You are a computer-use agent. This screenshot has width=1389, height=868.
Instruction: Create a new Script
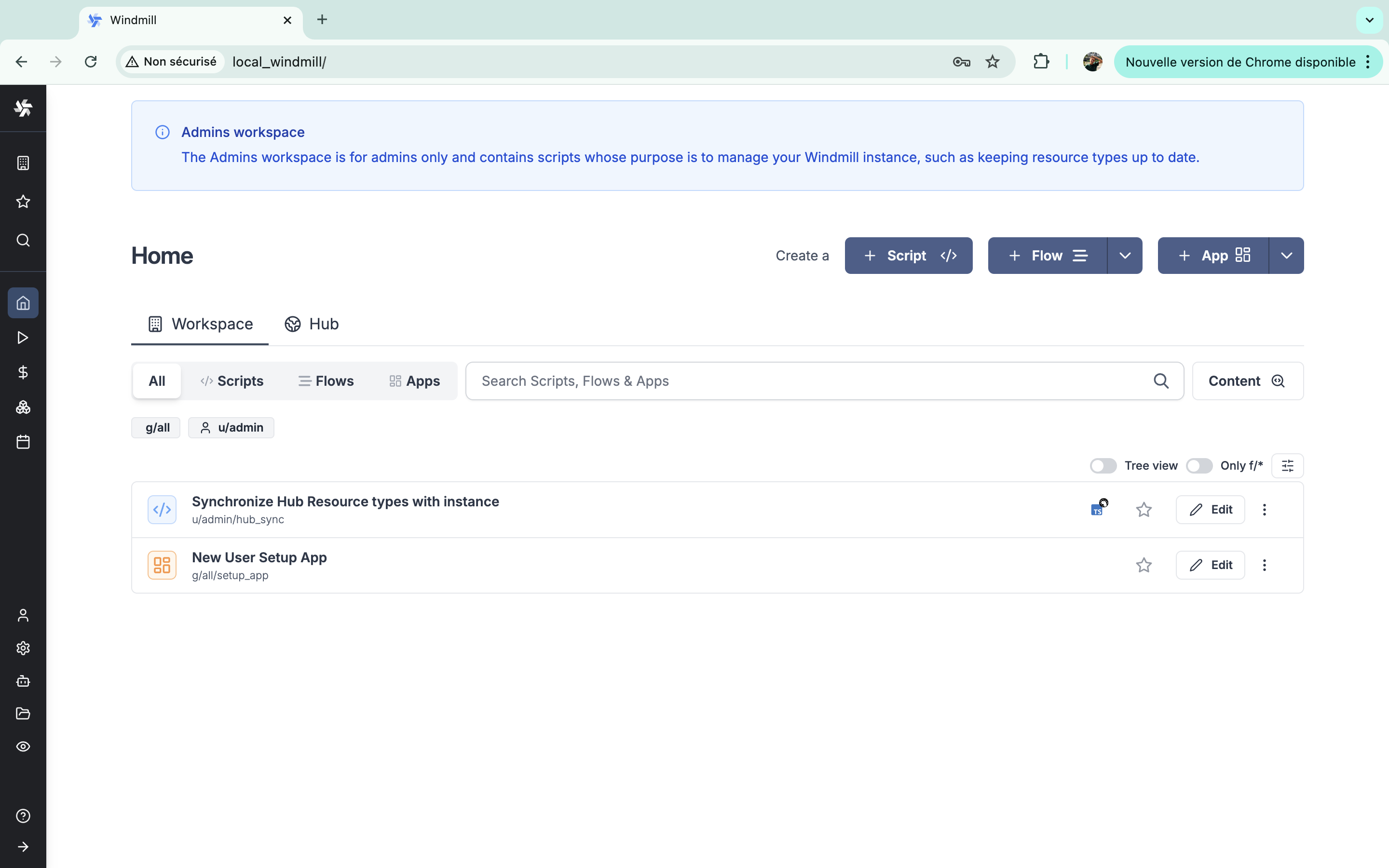pyautogui.click(x=908, y=255)
